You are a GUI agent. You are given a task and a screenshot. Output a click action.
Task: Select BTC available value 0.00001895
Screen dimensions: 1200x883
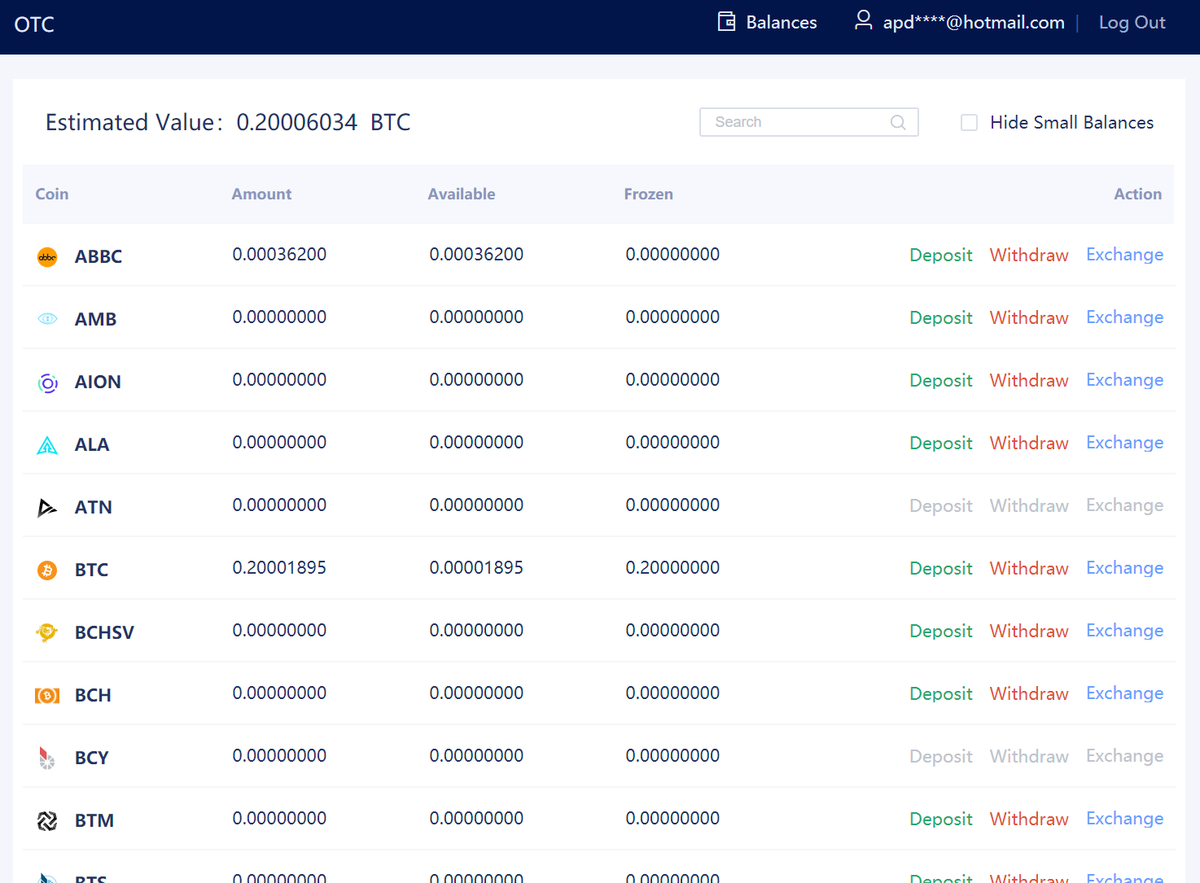pos(476,568)
